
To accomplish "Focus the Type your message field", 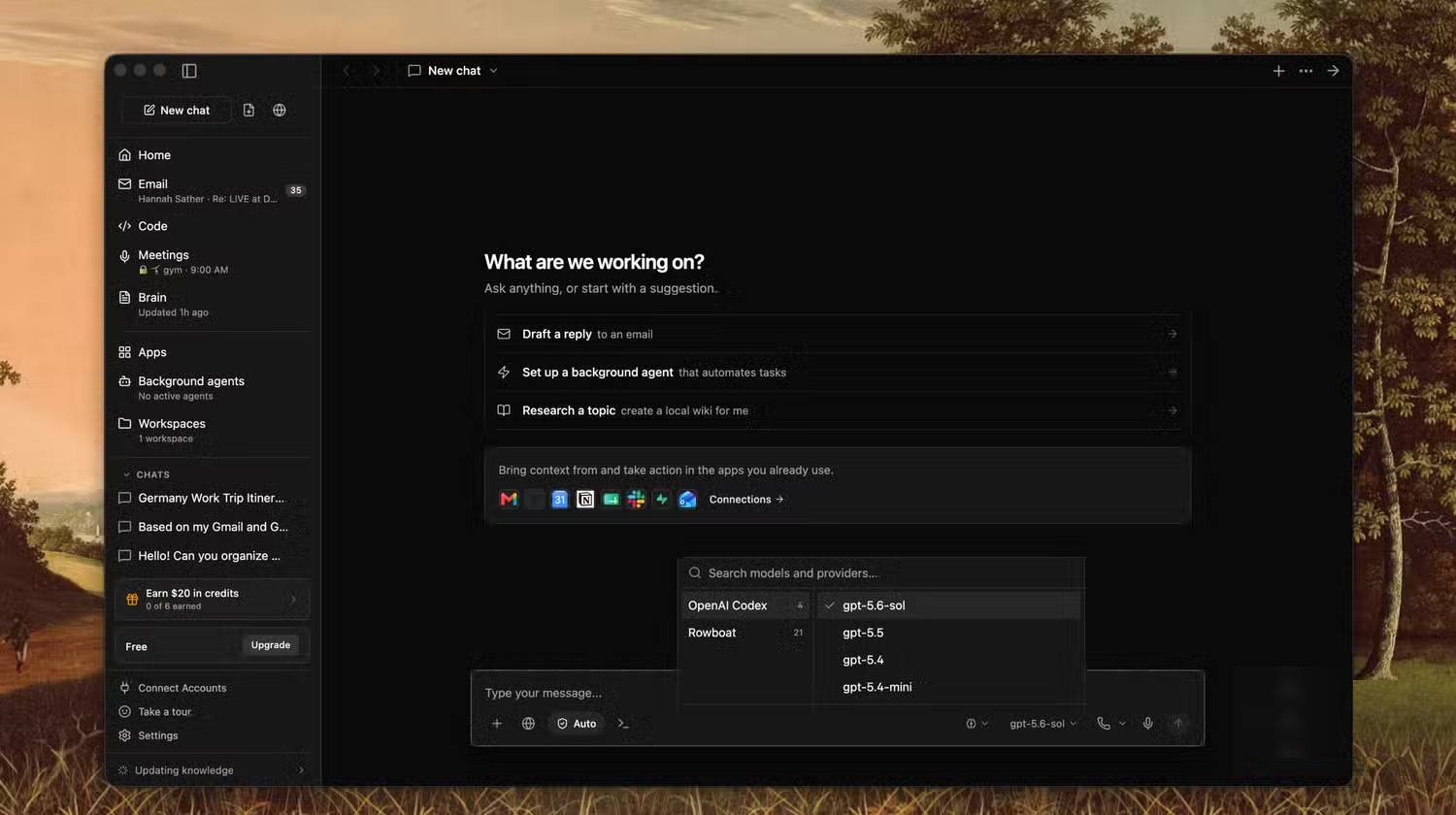I will [837, 693].
